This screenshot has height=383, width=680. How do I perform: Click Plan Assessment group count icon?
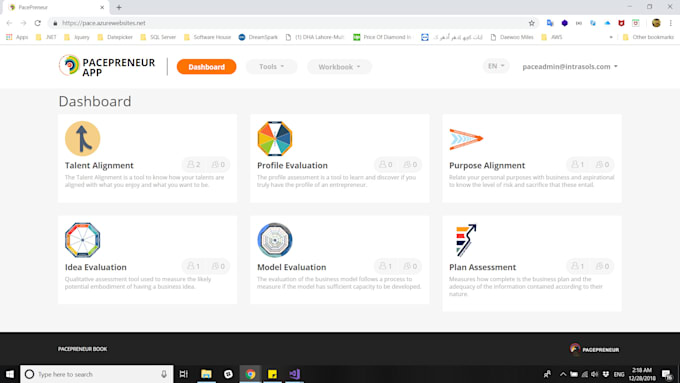pyautogui.click(x=599, y=266)
